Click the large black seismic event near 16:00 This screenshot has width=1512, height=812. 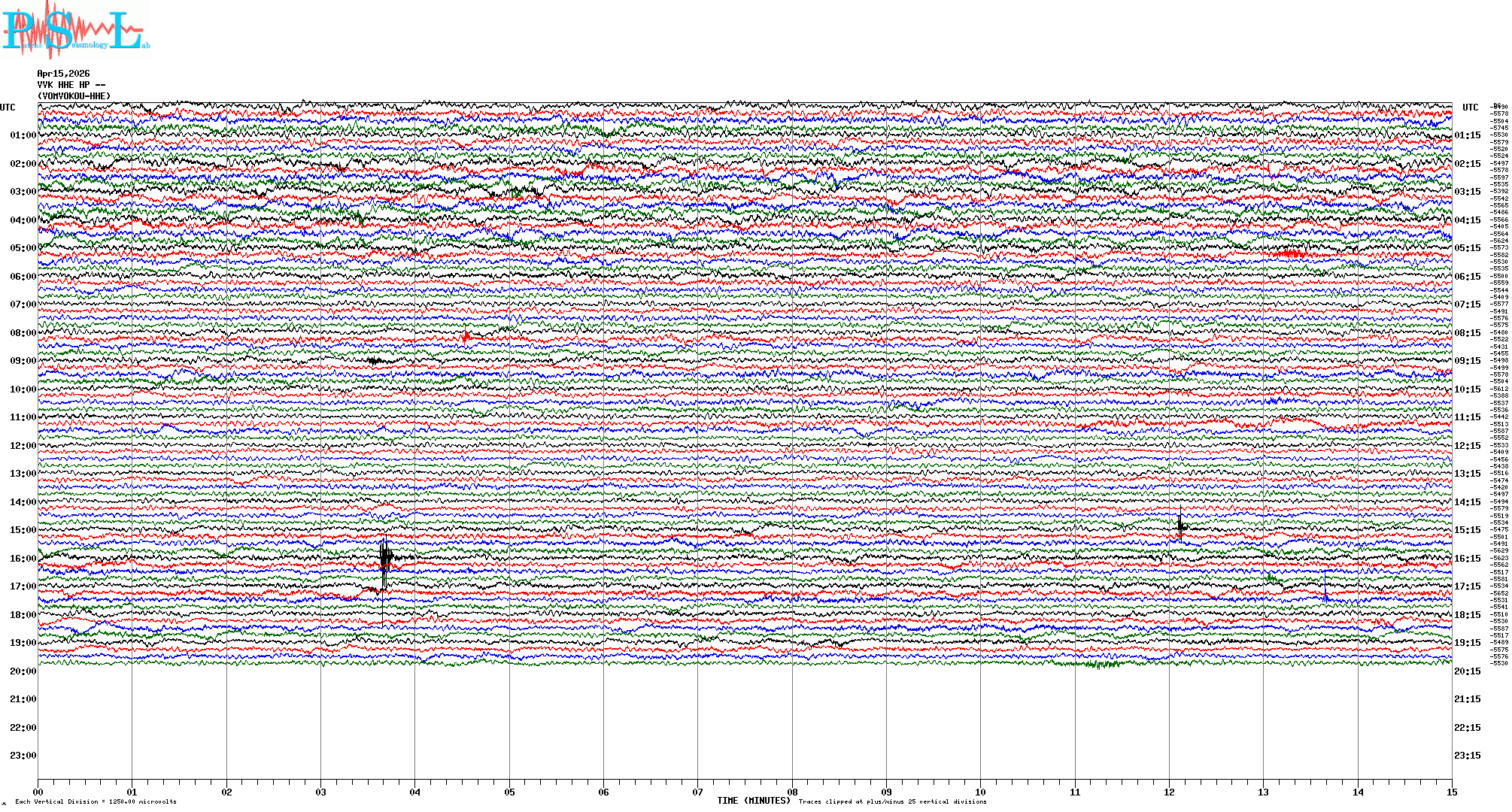(x=386, y=558)
